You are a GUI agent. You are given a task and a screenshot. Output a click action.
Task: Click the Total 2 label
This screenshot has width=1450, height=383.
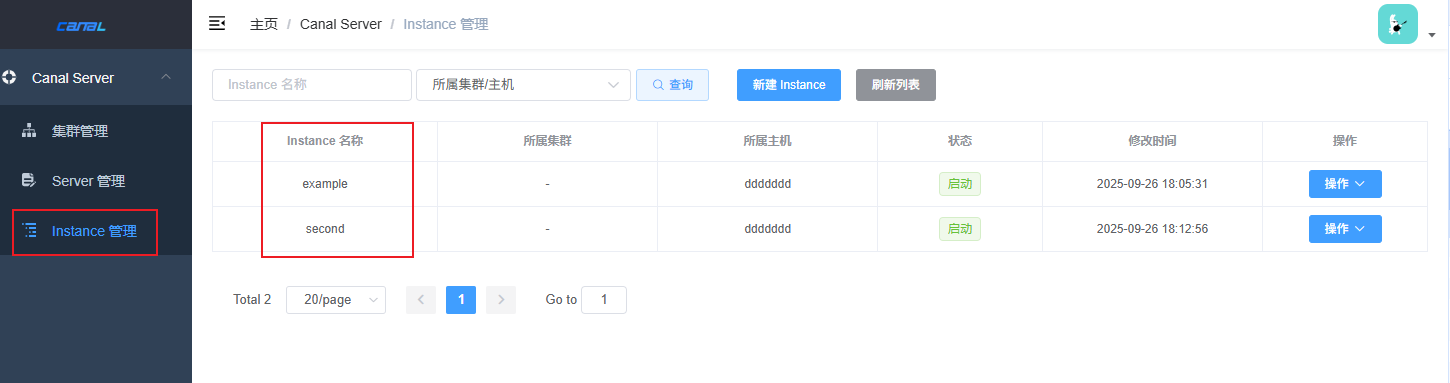click(252, 300)
